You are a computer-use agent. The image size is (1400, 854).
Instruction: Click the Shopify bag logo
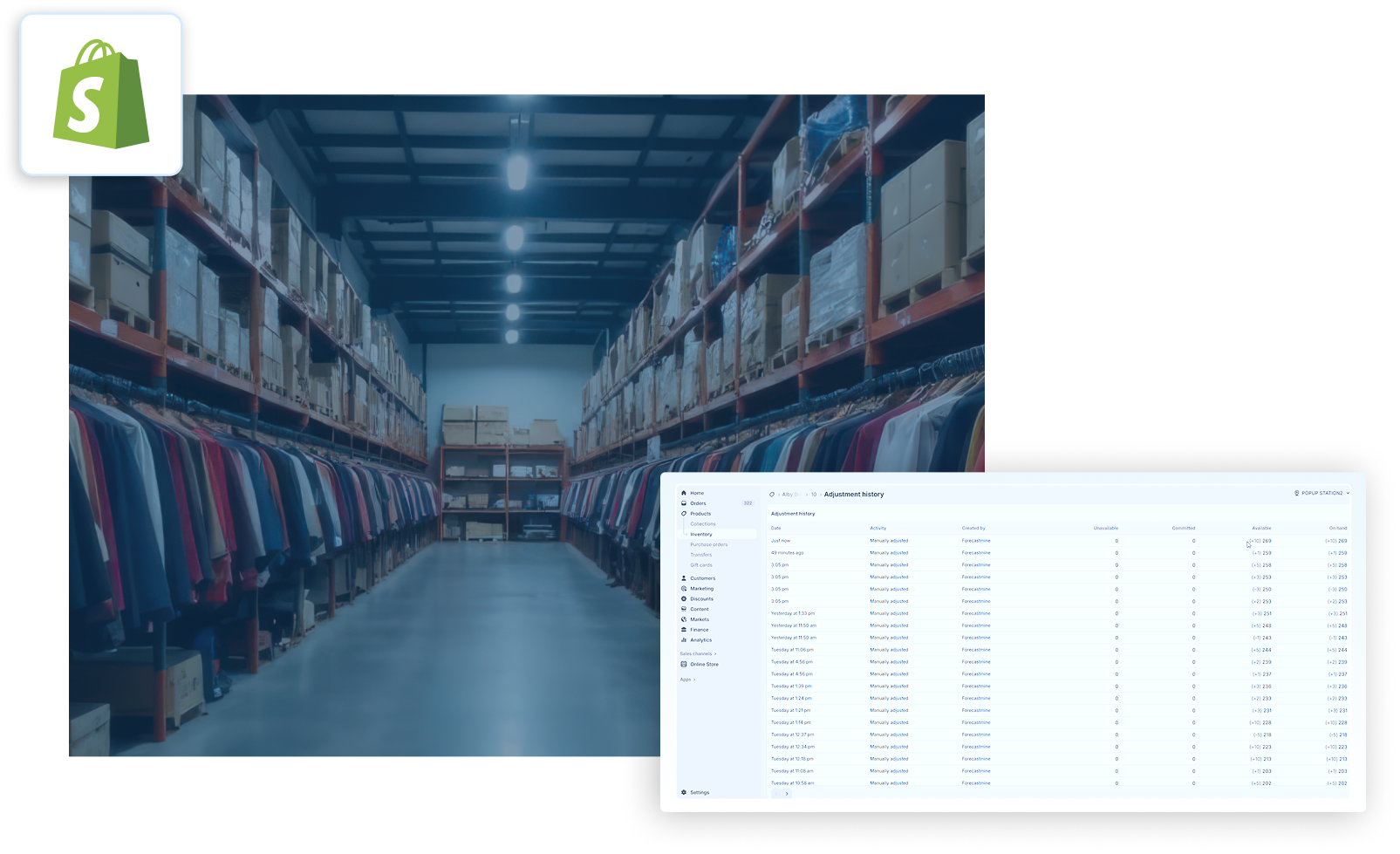coord(101,94)
